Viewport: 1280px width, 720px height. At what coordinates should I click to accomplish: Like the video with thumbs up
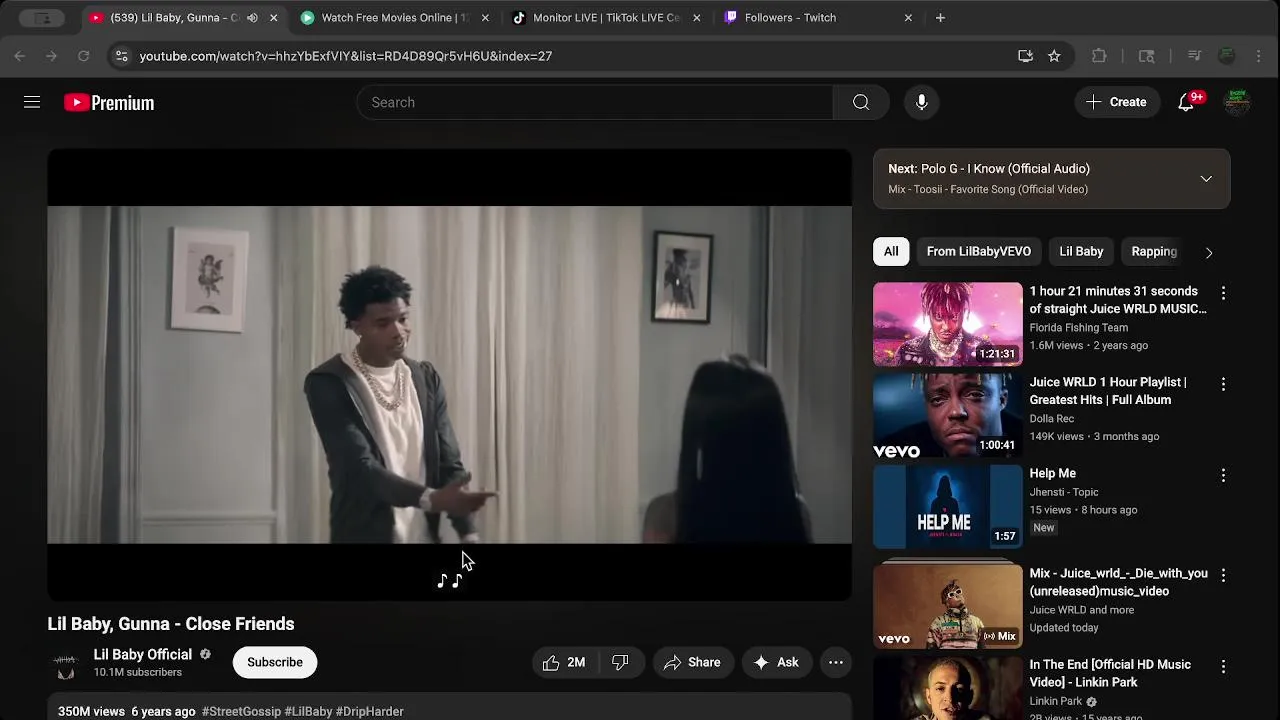click(x=564, y=662)
